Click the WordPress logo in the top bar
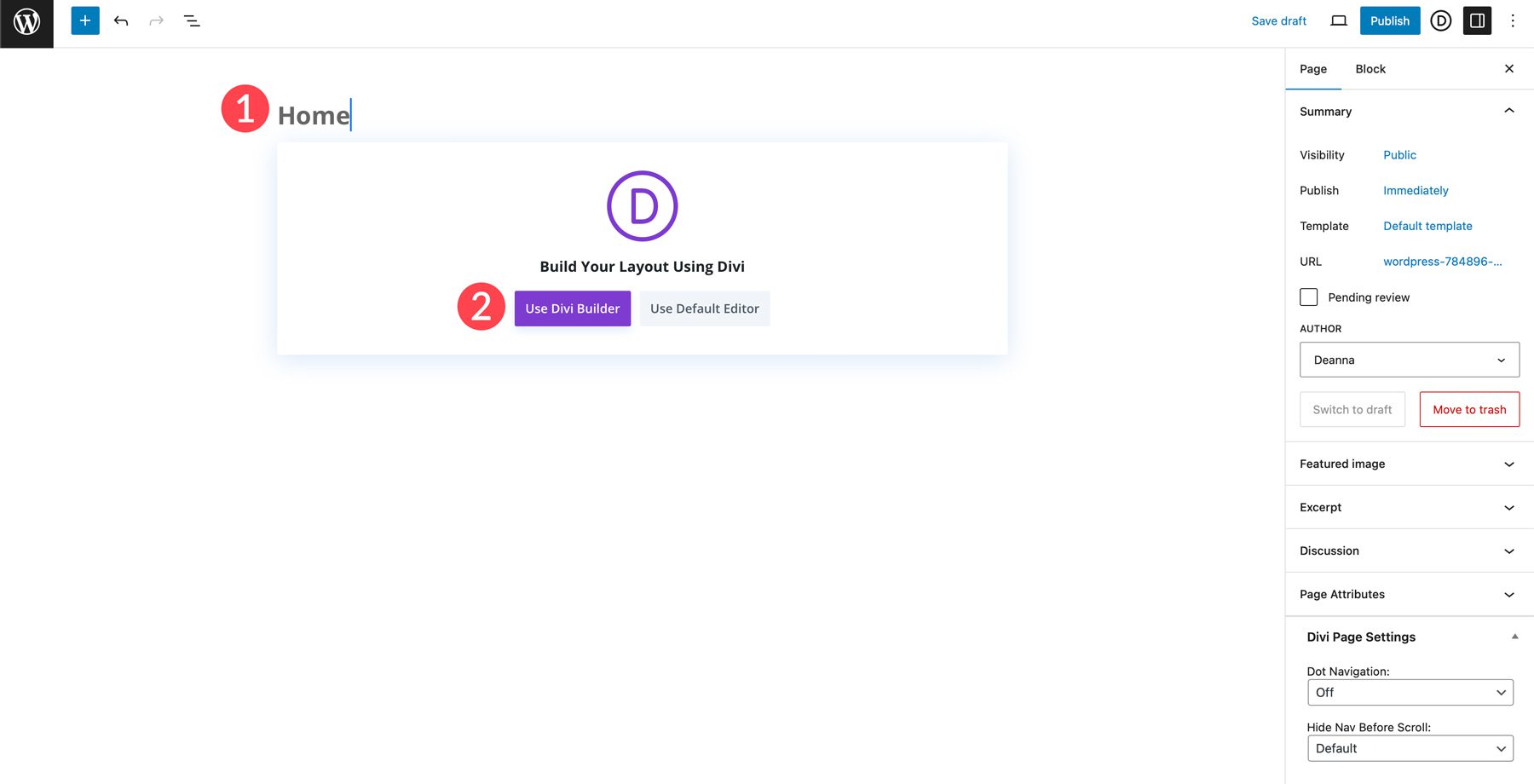 click(x=26, y=20)
